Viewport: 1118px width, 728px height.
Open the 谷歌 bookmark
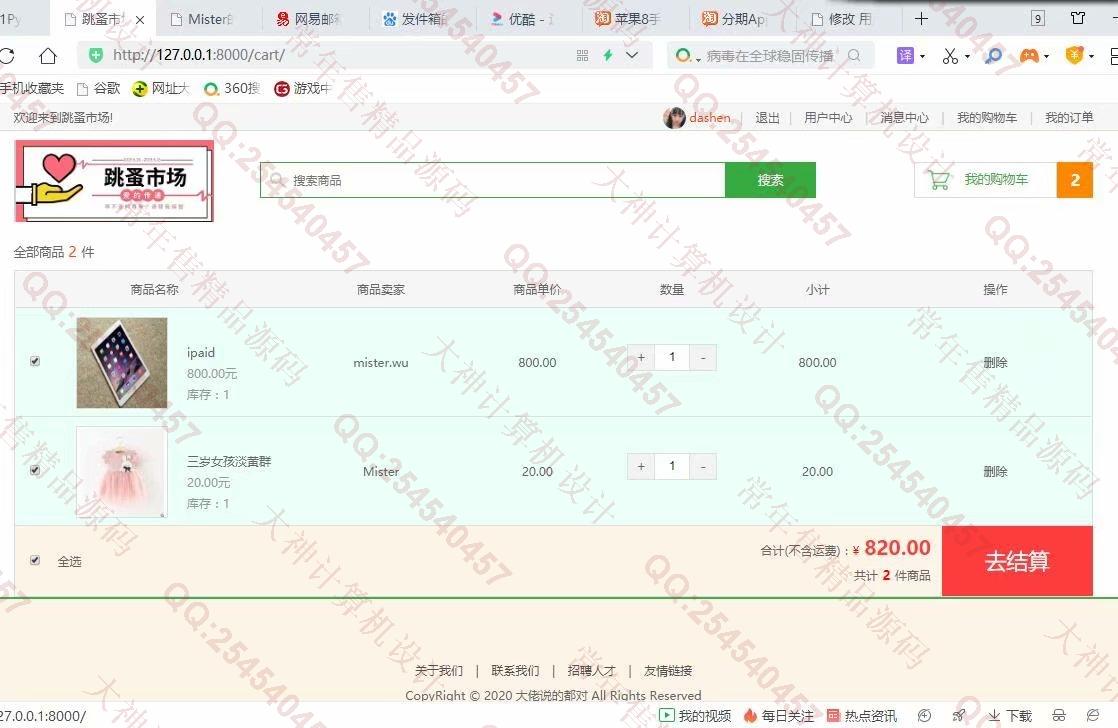[x=98, y=88]
